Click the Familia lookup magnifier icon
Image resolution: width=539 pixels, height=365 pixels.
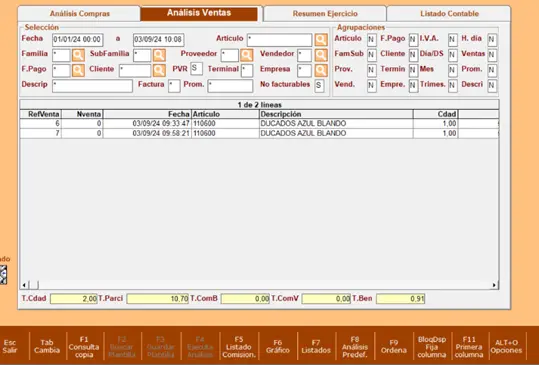coord(78,55)
